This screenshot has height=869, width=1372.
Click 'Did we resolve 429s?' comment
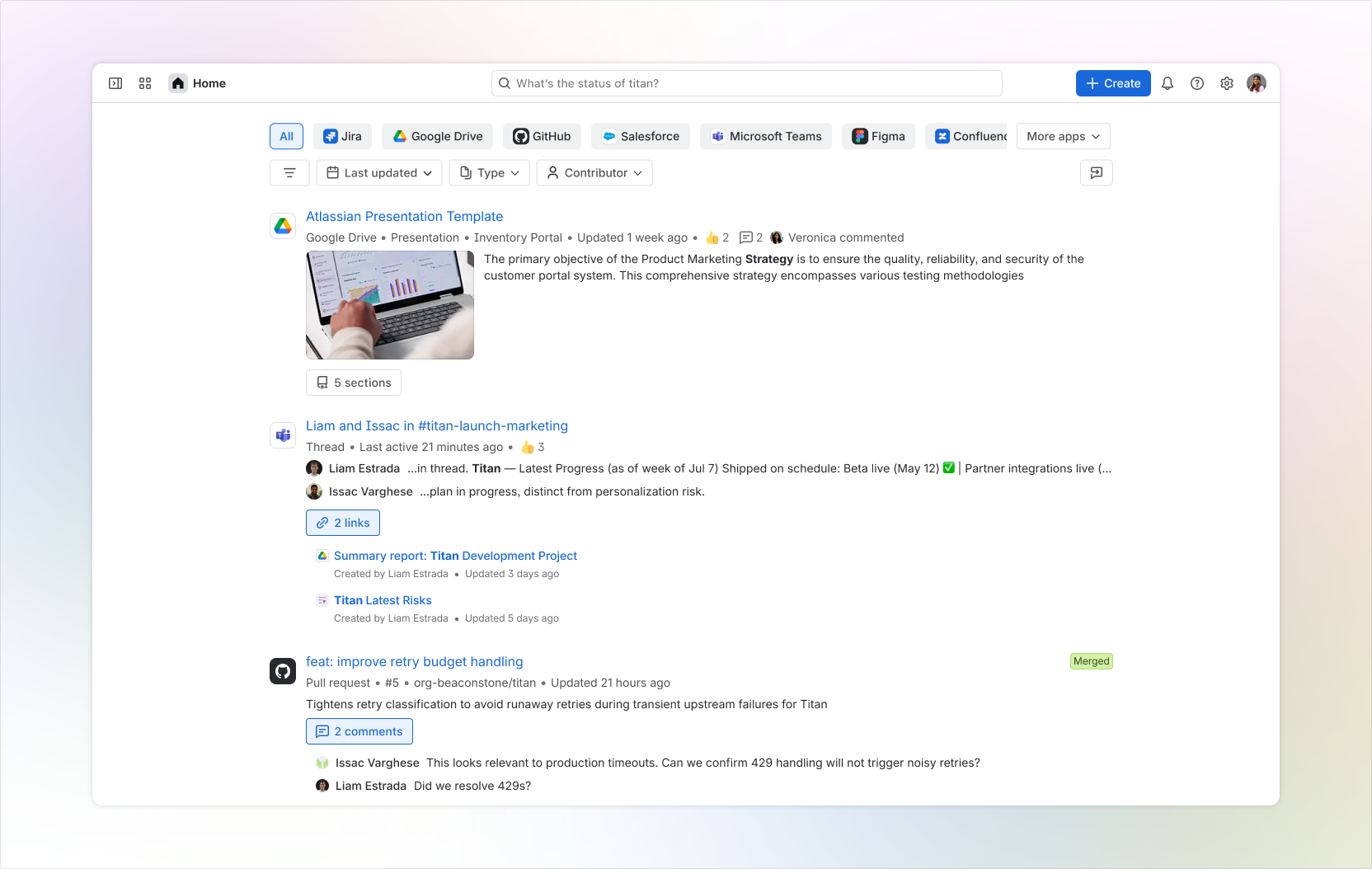(x=472, y=786)
